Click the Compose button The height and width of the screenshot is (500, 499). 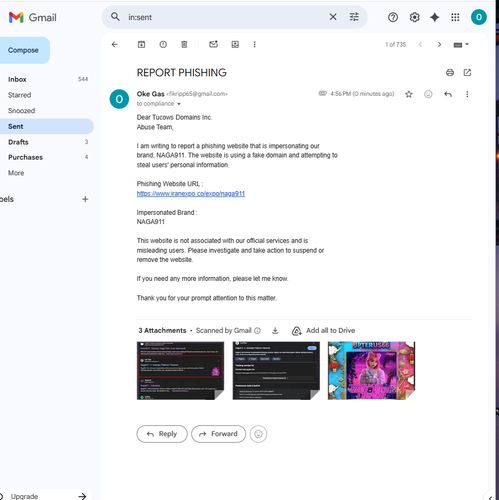tap(24, 50)
